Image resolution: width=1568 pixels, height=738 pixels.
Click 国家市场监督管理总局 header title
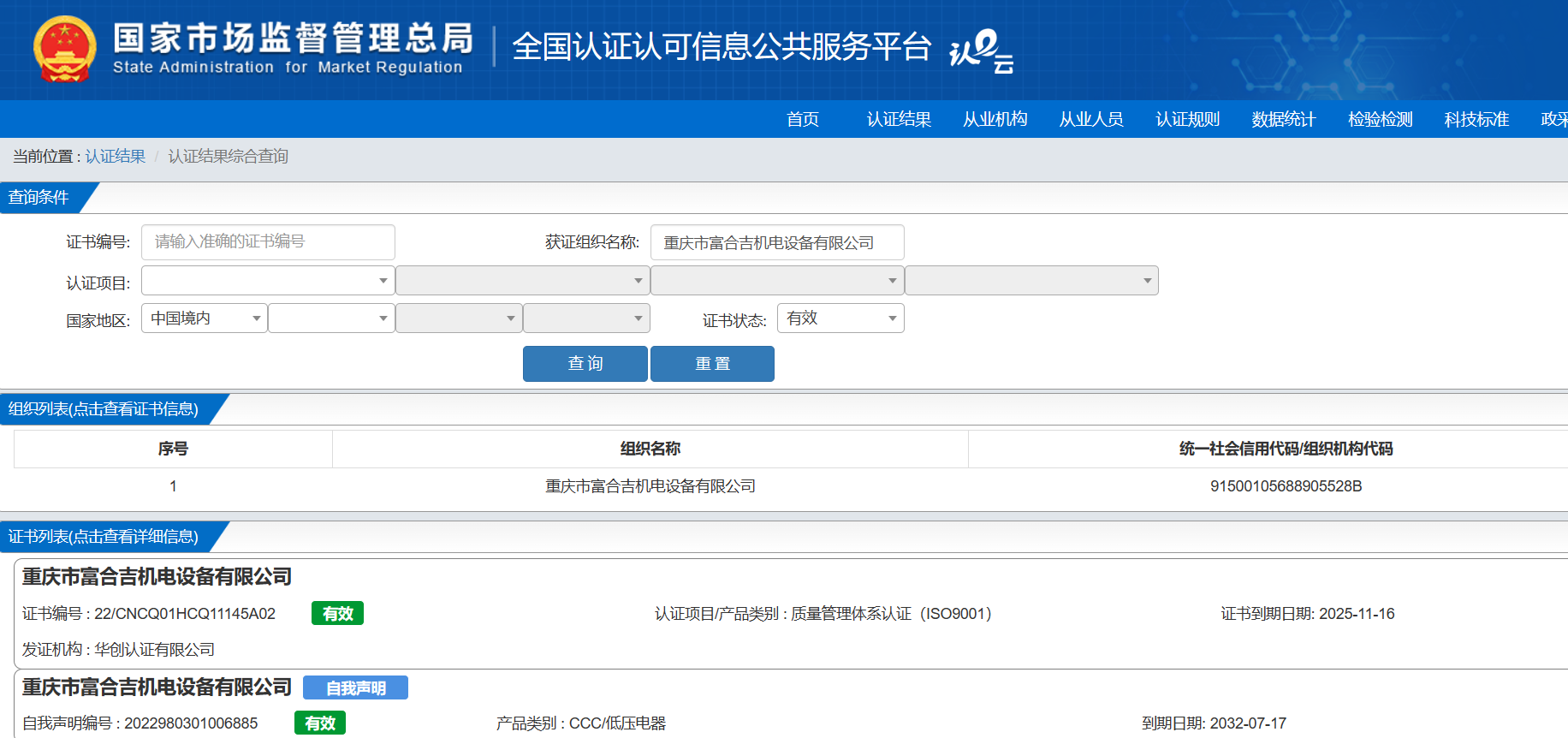click(293, 39)
